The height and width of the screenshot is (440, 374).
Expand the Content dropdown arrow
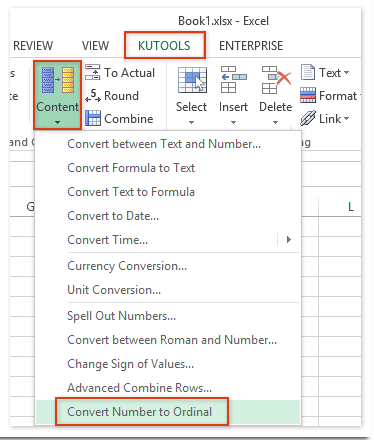(x=58, y=122)
